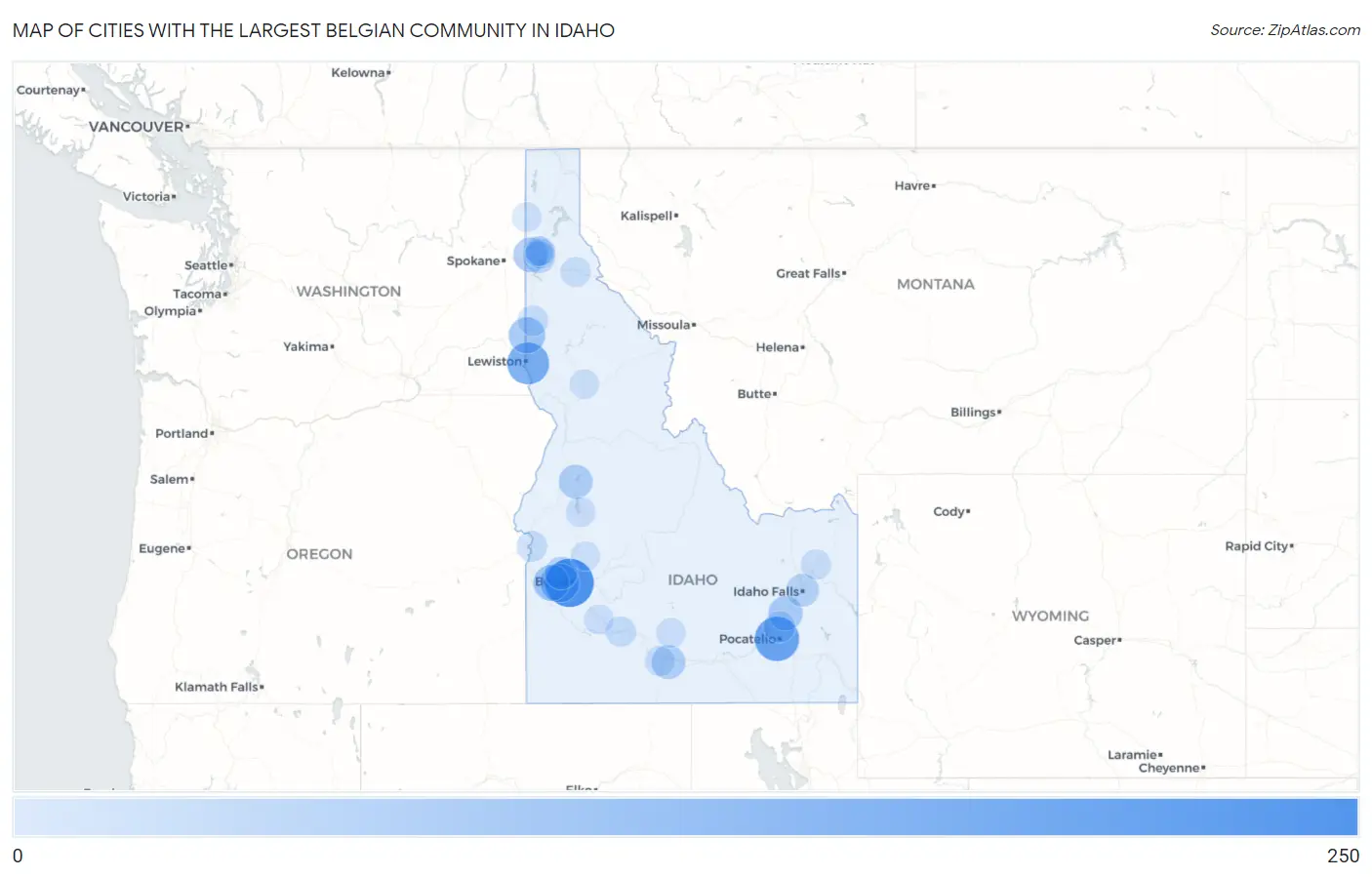Click the Seattle city label
This screenshot has height=877, width=1372.
(207, 265)
